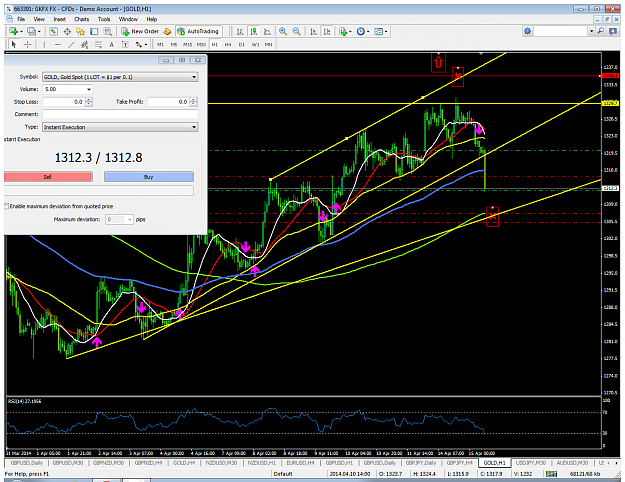Switch to M5 timeframe
Image resolution: width=625 pixels, height=482 pixels.
point(174,45)
